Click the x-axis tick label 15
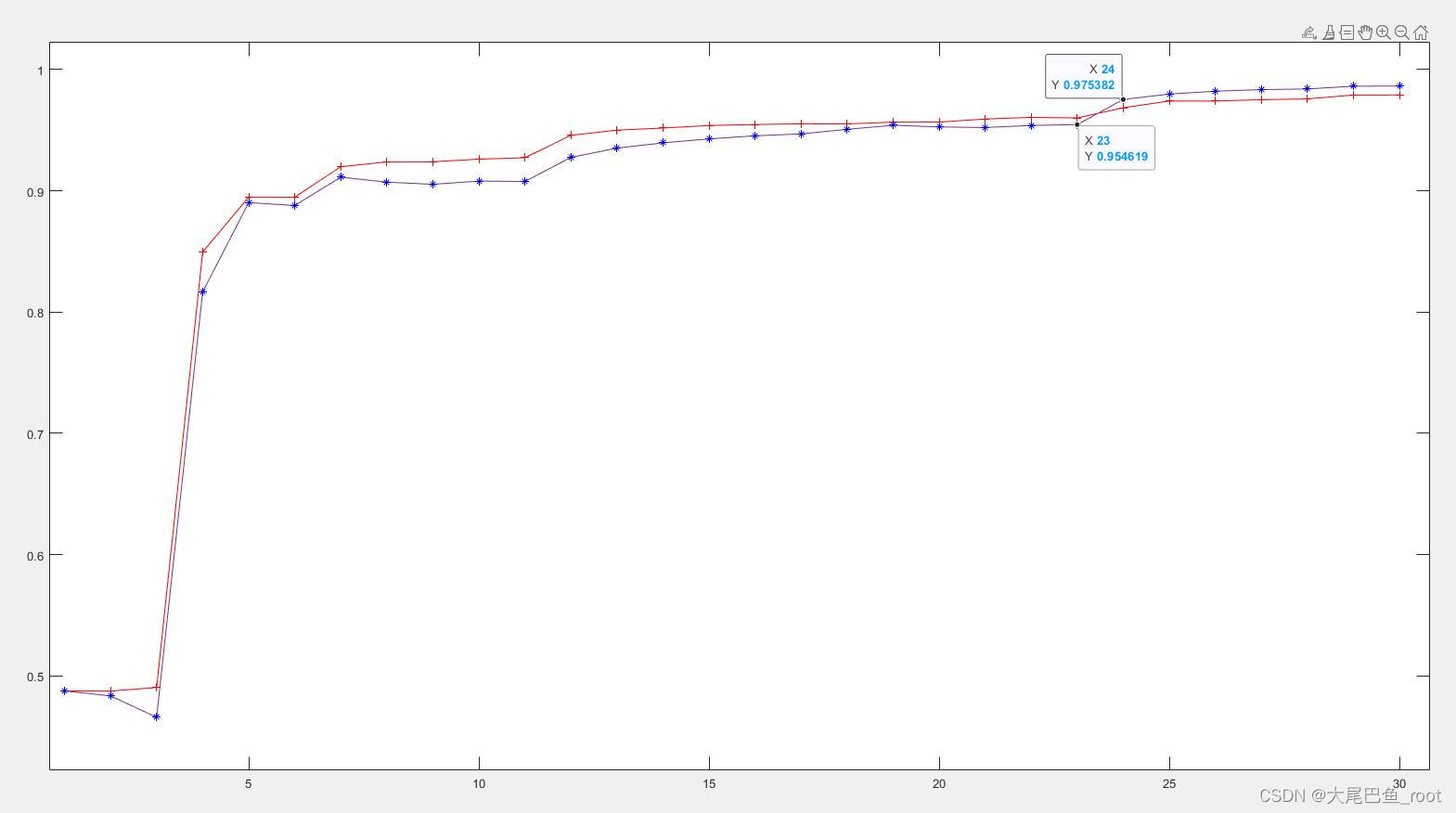The width and height of the screenshot is (1456, 813). (709, 784)
